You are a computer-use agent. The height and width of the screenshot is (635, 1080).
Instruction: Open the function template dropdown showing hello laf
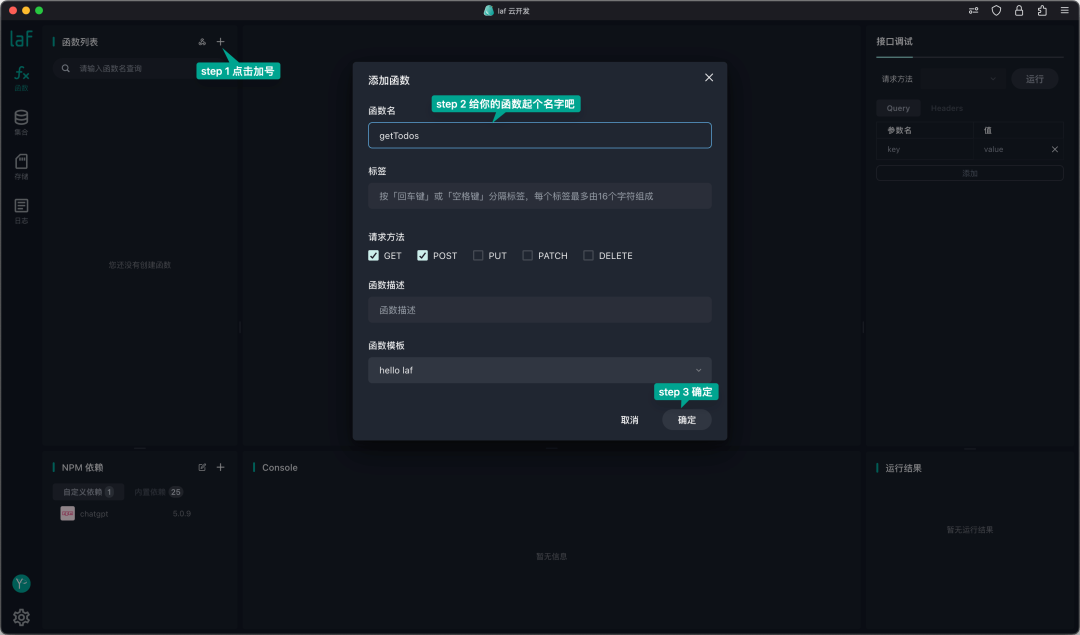click(539, 370)
